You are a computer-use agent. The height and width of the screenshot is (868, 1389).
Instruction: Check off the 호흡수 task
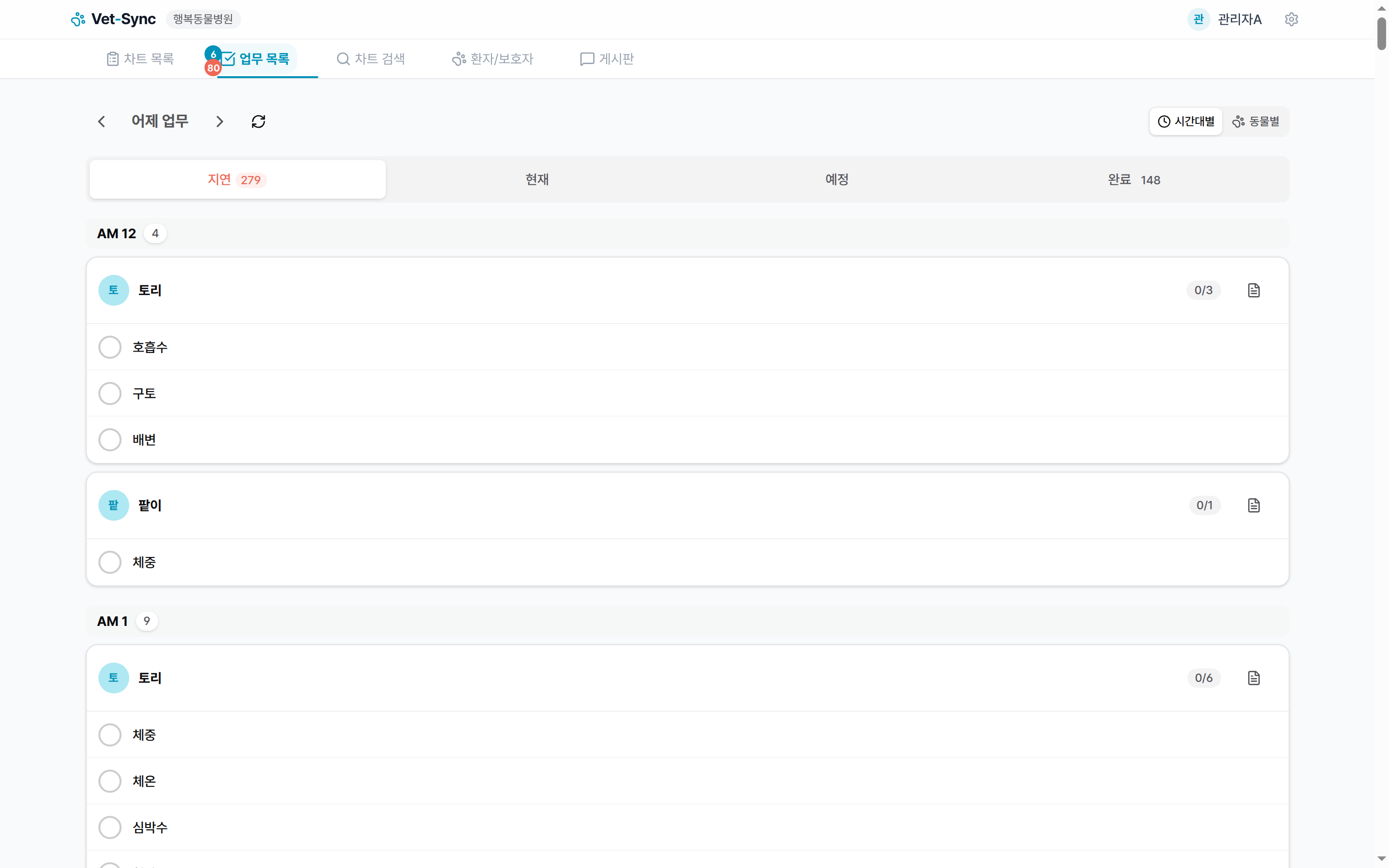click(109, 347)
